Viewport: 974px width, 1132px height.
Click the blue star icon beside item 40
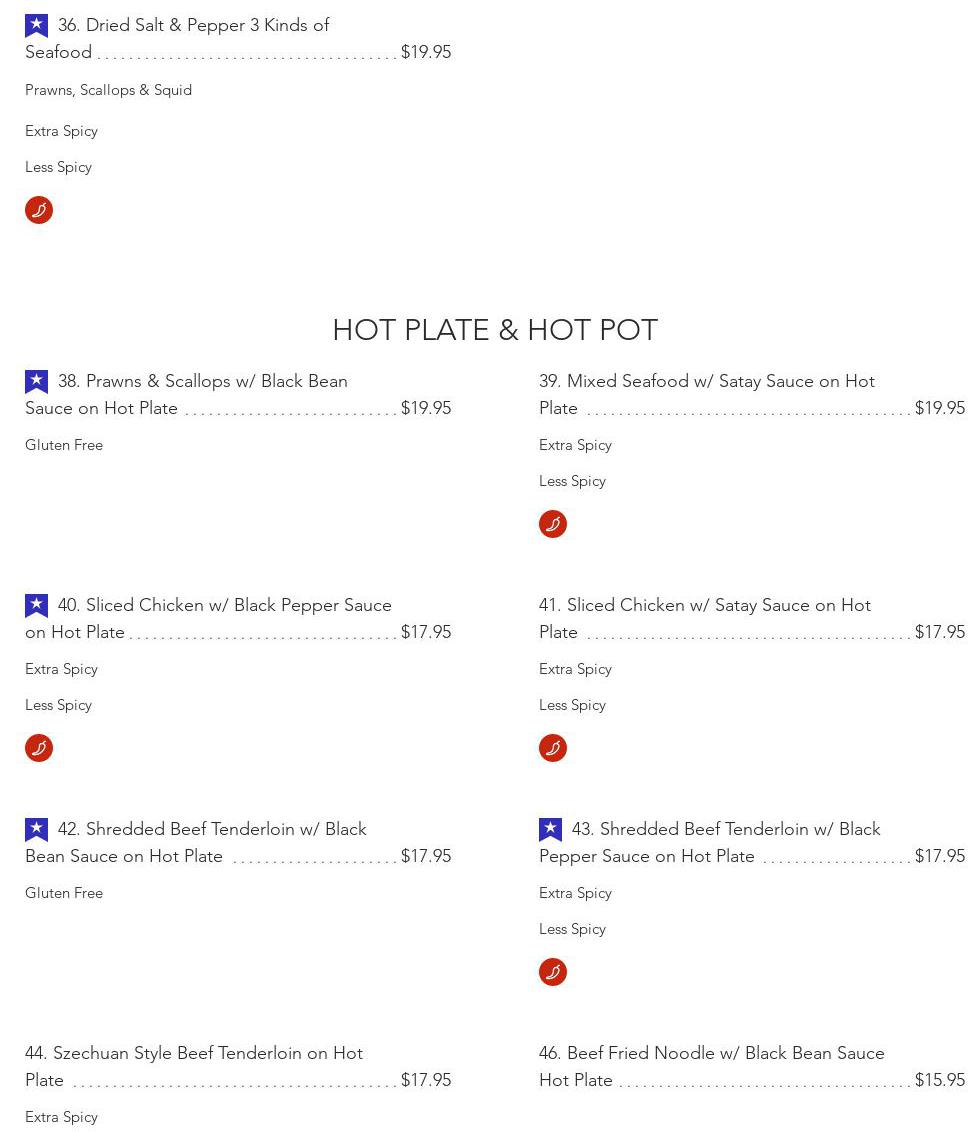[36, 605]
